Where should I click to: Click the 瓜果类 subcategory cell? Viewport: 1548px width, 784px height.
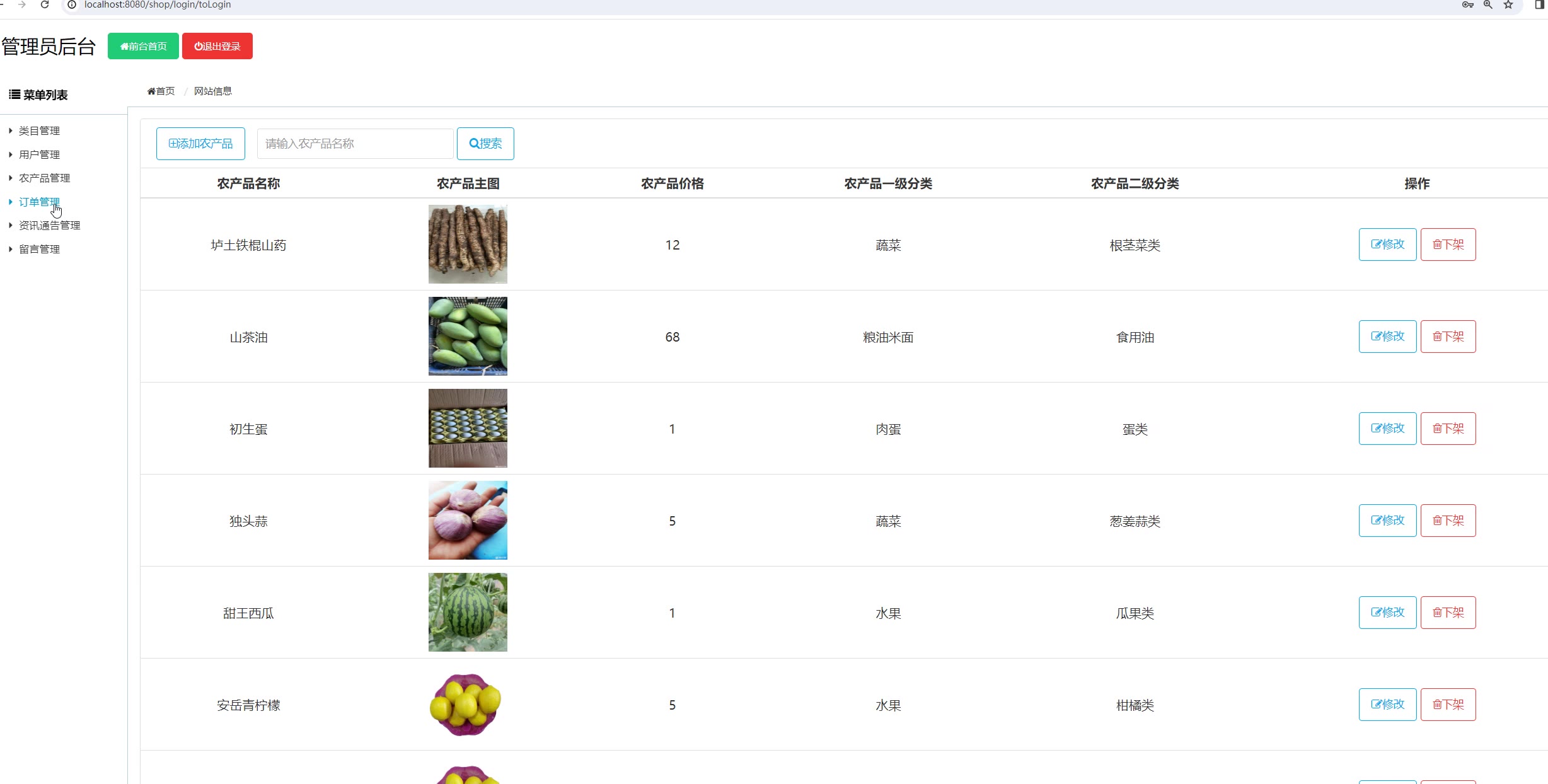point(1135,613)
